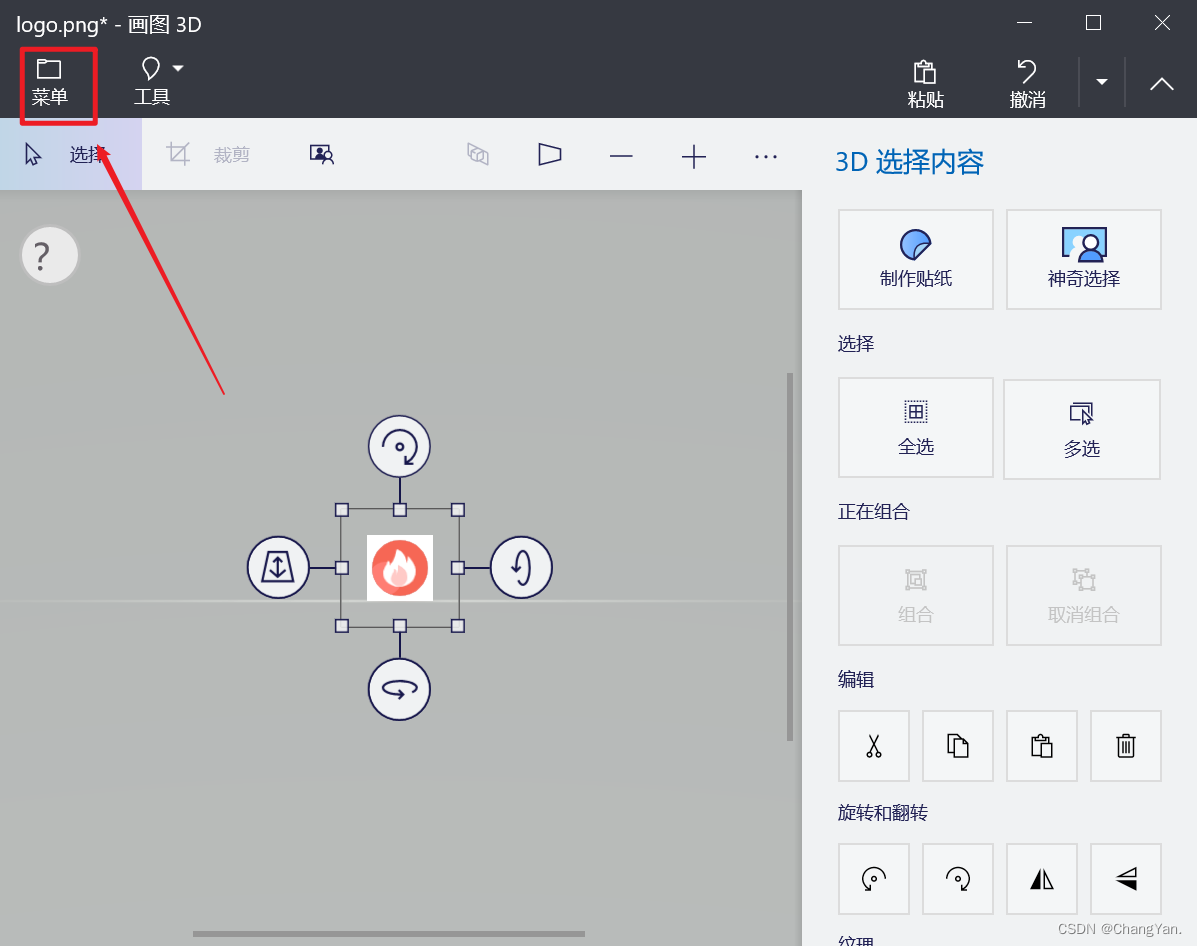
Task: Collapse the top ribbon with the chevron
Action: tap(1161, 84)
